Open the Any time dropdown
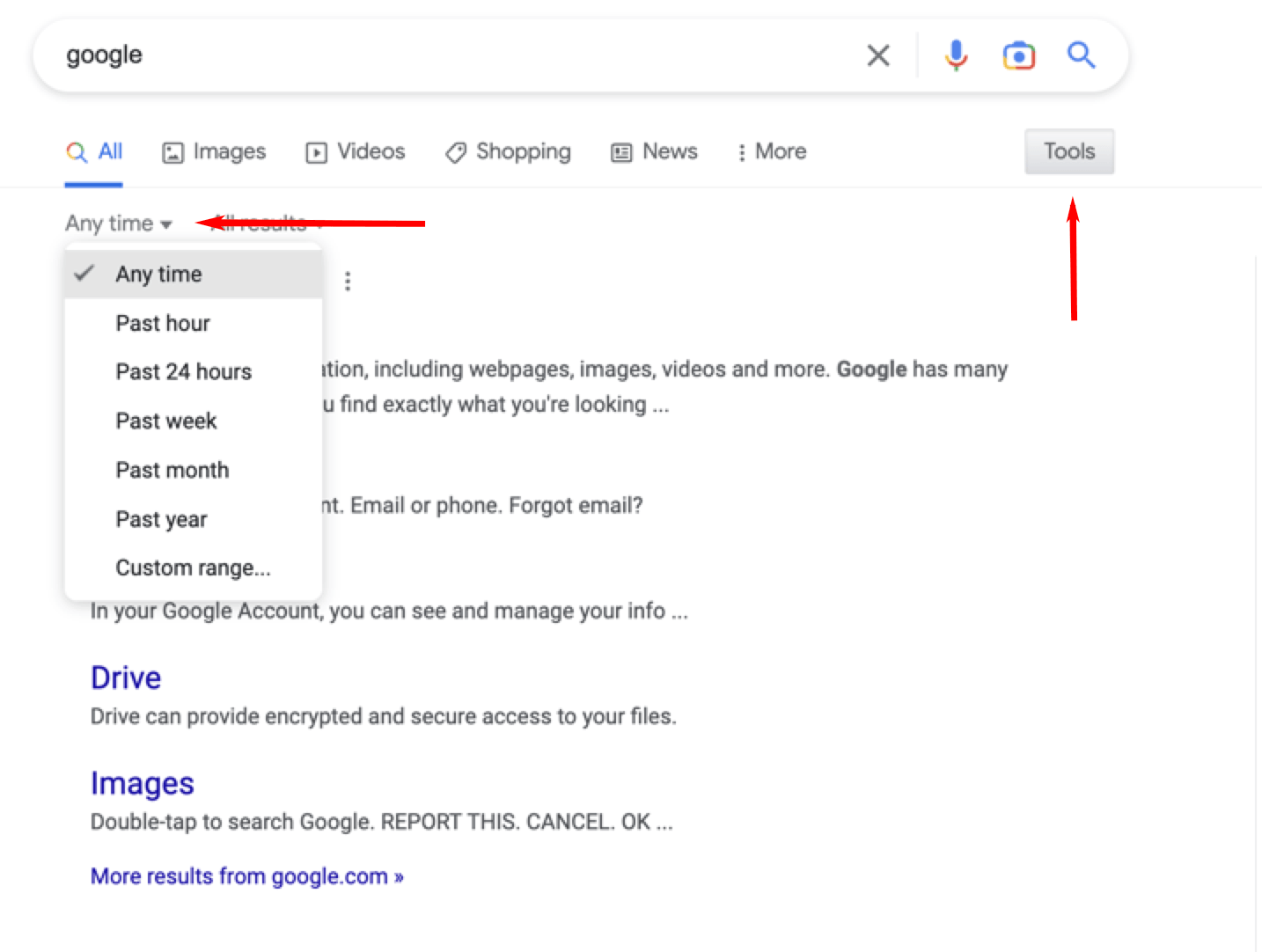Viewport: 1262px width, 952px height. pyautogui.click(x=119, y=223)
